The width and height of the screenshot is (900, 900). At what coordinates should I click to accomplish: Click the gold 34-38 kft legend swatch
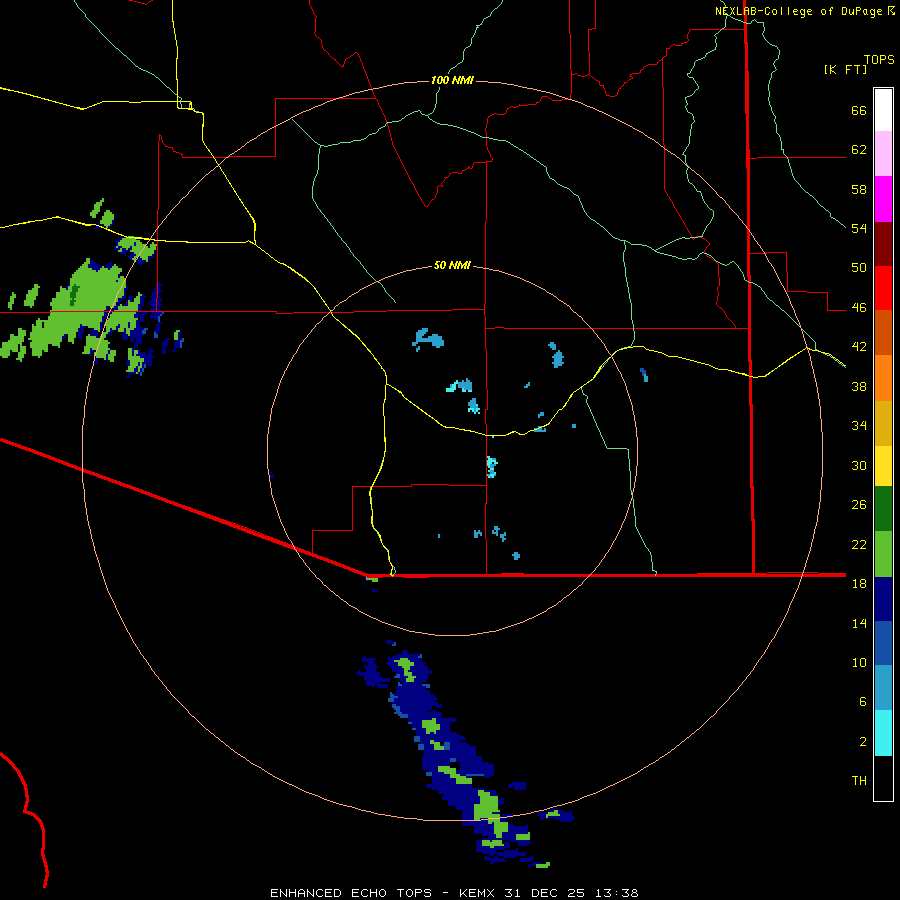pos(883,423)
